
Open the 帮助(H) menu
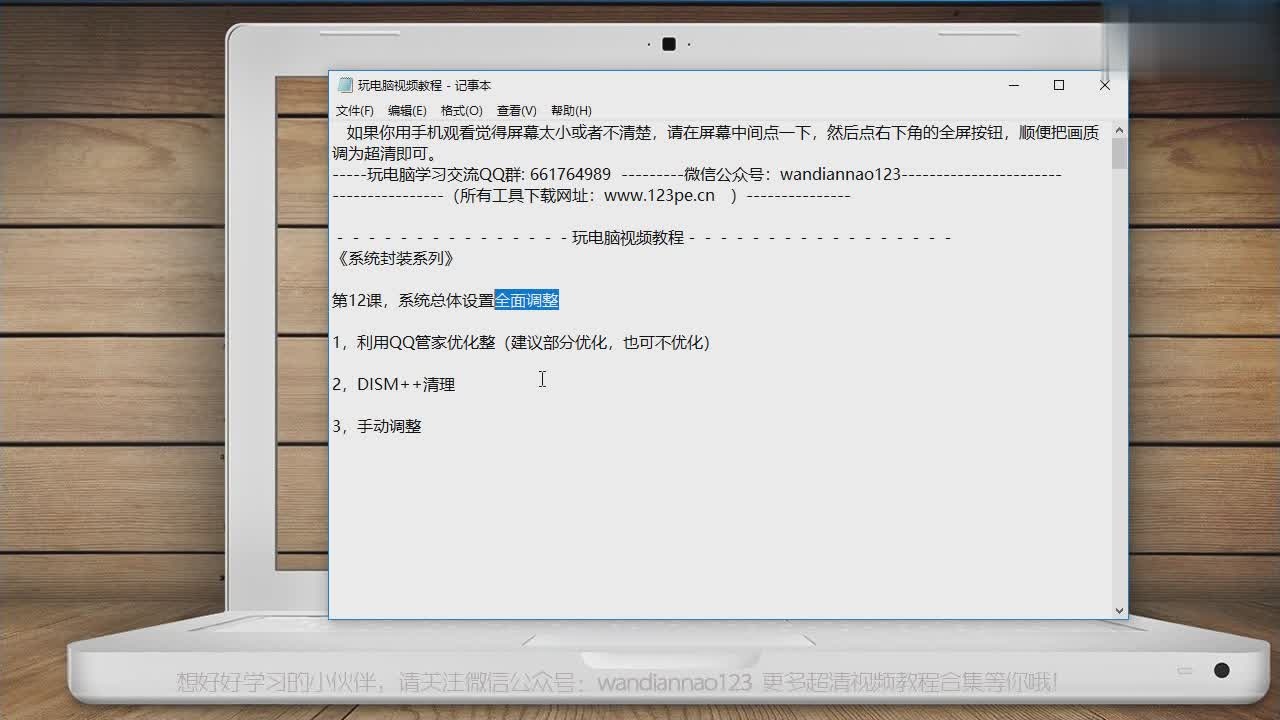571,111
